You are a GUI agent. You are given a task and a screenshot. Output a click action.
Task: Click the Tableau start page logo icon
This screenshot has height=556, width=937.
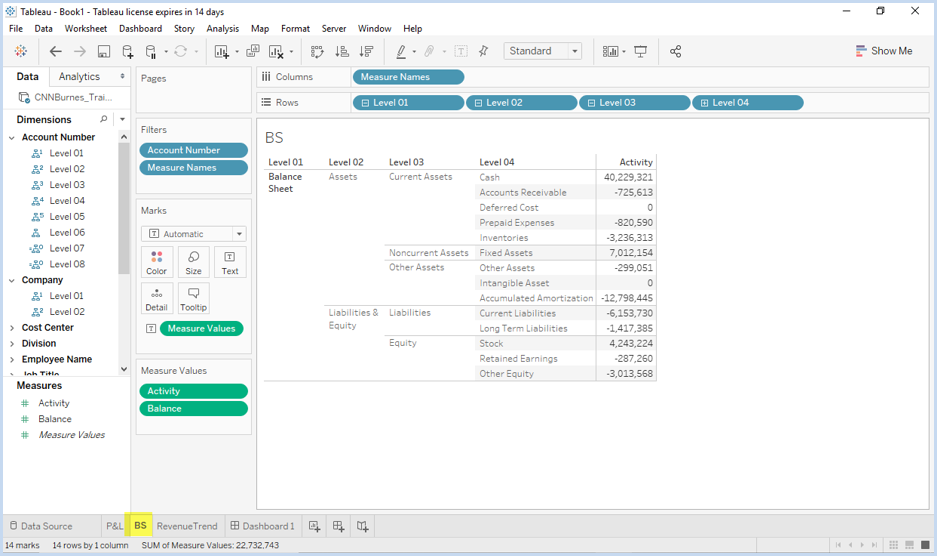21,51
